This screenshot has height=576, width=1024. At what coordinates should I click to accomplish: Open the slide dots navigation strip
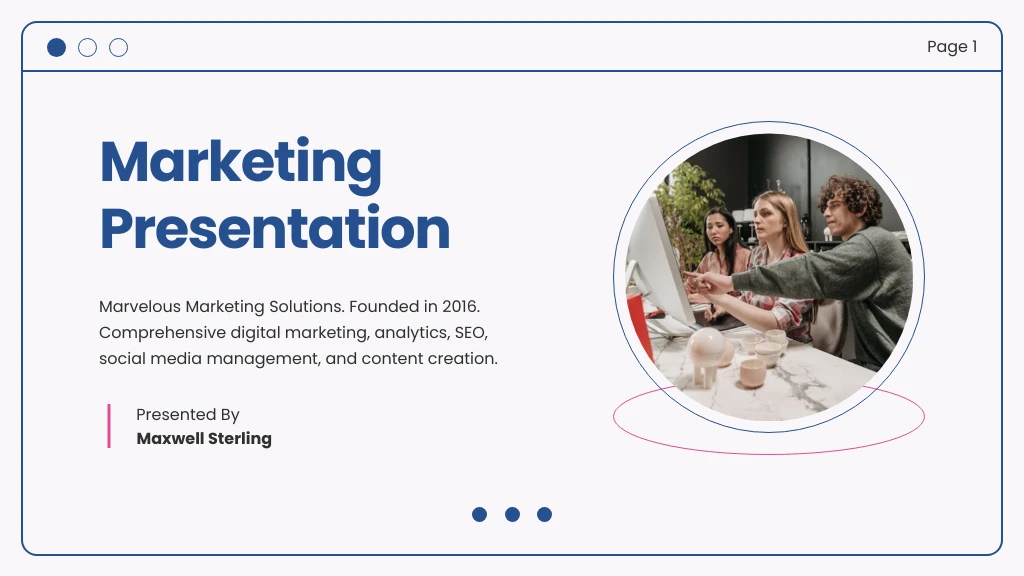(512, 514)
